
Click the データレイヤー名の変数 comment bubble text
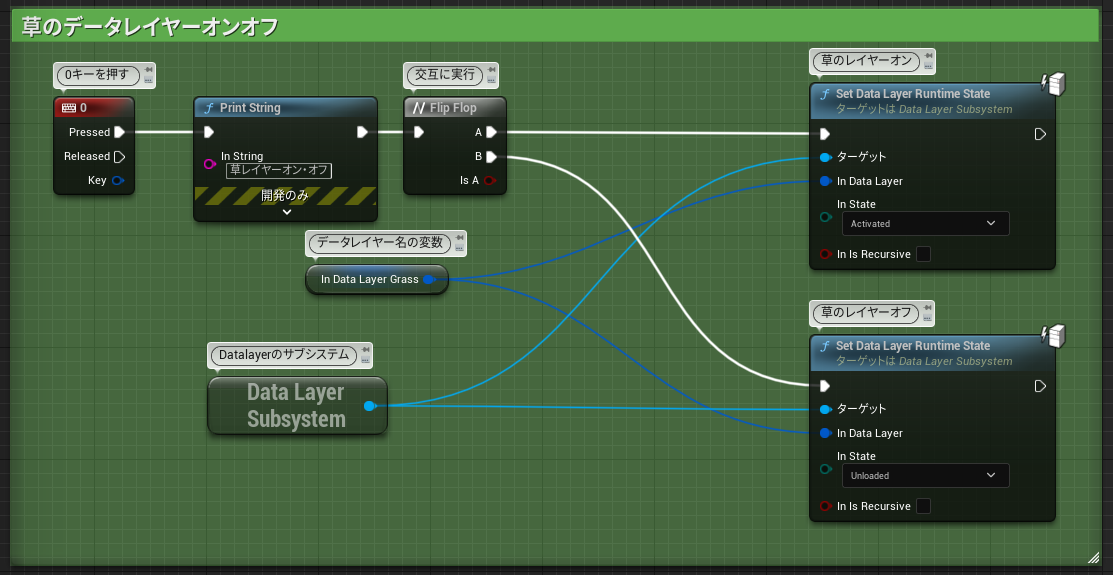pos(380,242)
